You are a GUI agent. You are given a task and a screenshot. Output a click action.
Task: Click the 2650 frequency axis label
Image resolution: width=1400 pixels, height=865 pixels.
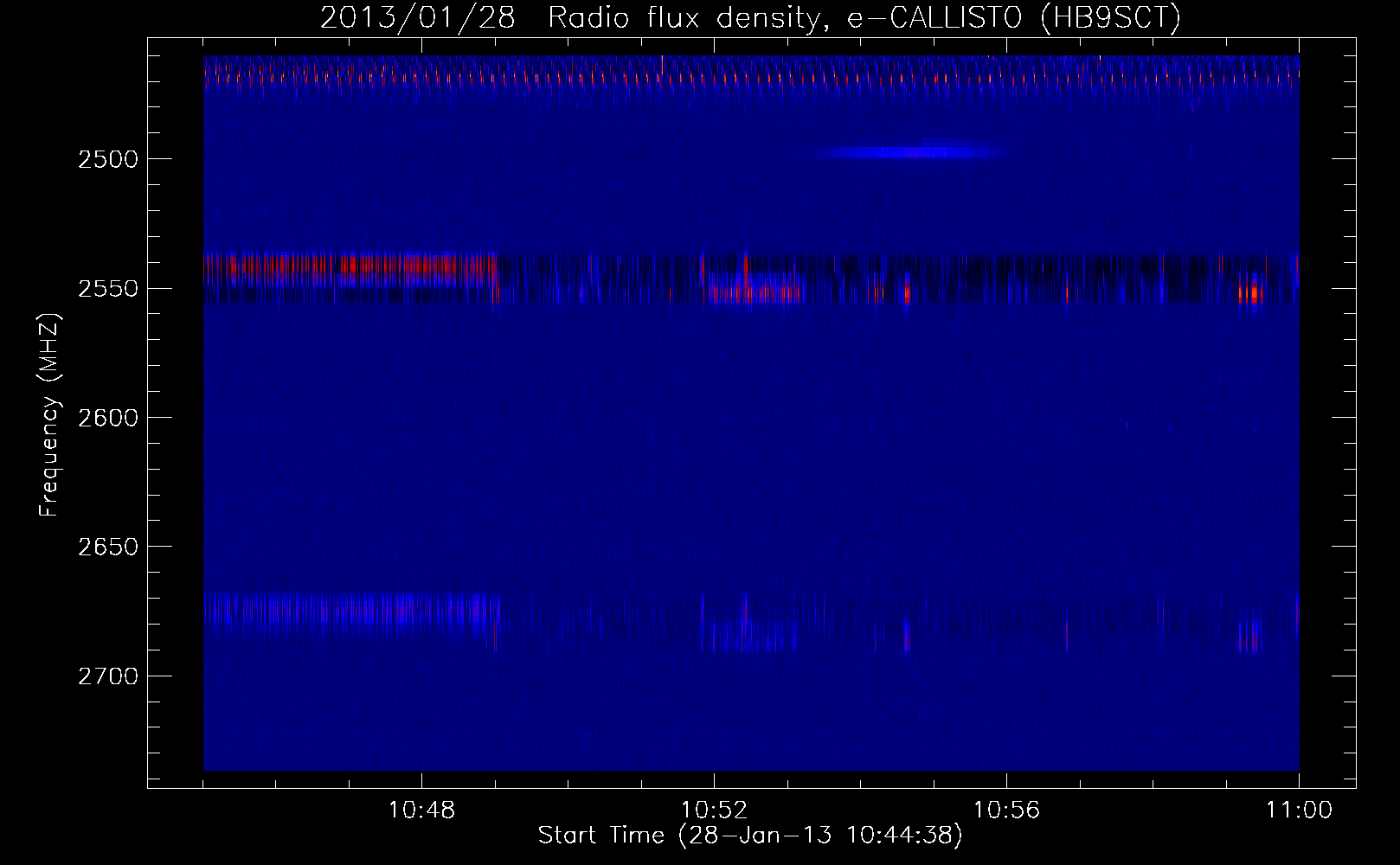pyautogui.click(x=108, y=547)
